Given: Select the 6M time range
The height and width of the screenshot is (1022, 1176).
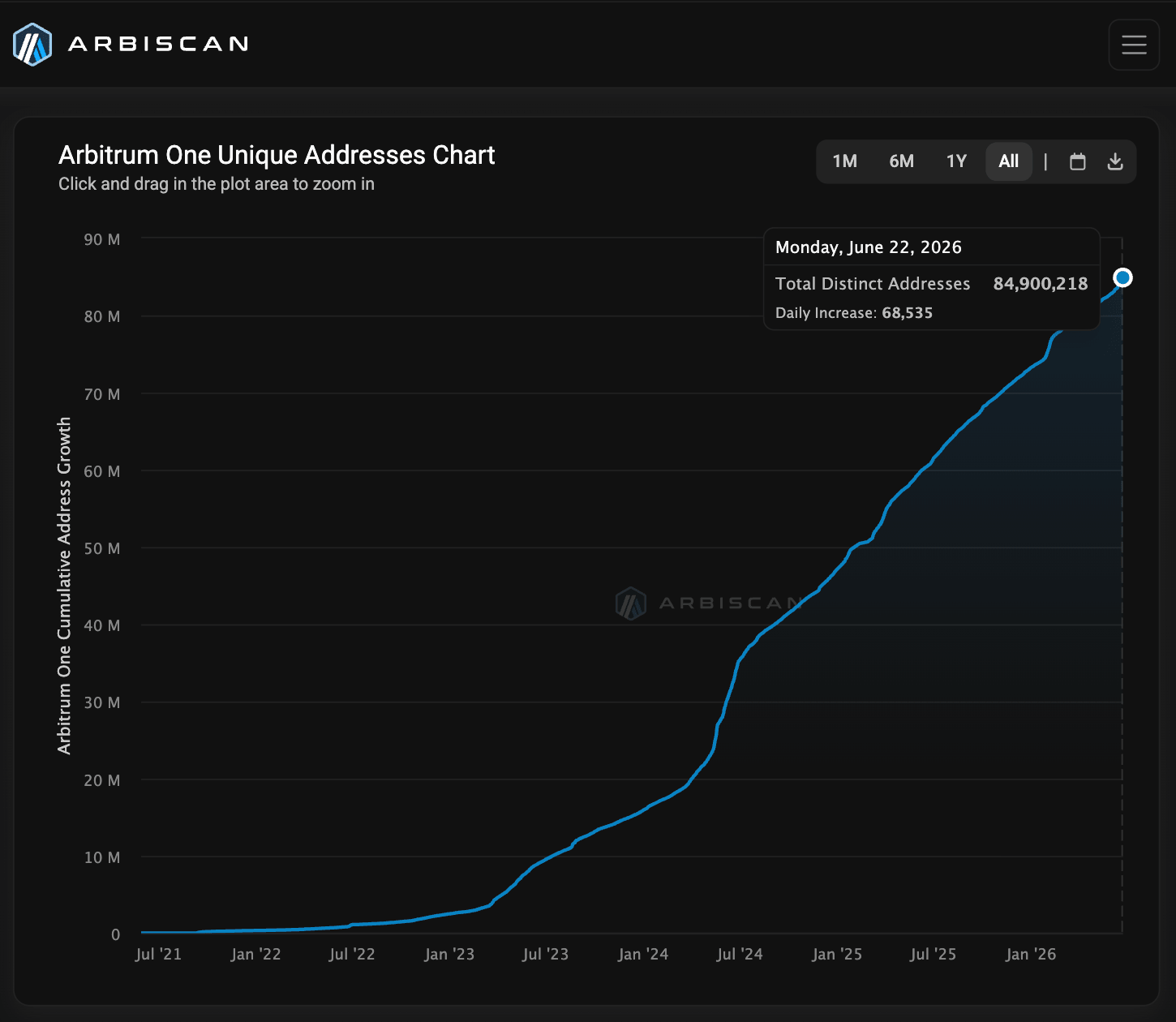Looking at the screenshot, I should (901, 161).
